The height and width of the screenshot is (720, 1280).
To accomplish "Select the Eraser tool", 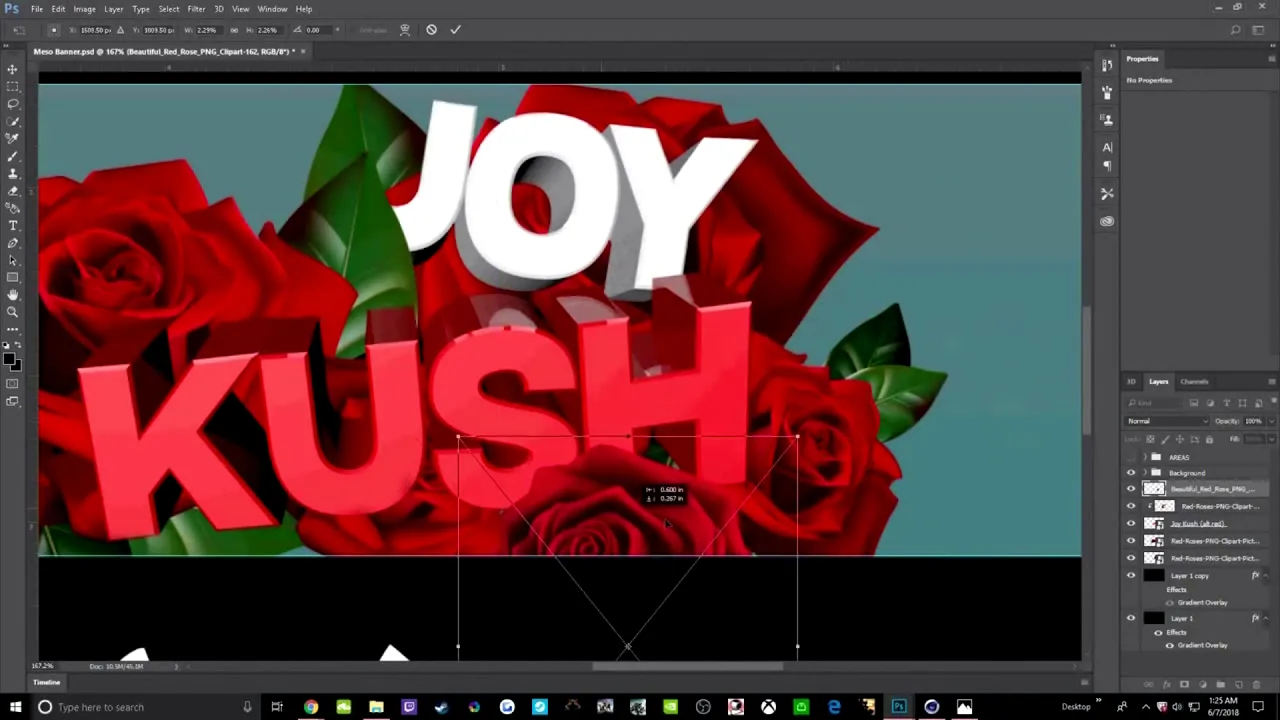I will click(x=12, y=191).
